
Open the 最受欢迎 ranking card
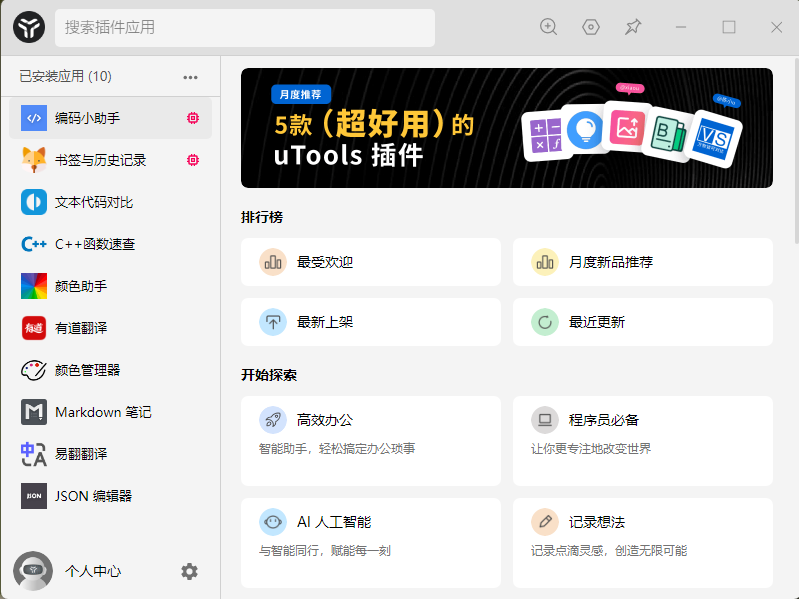[371, 262]
